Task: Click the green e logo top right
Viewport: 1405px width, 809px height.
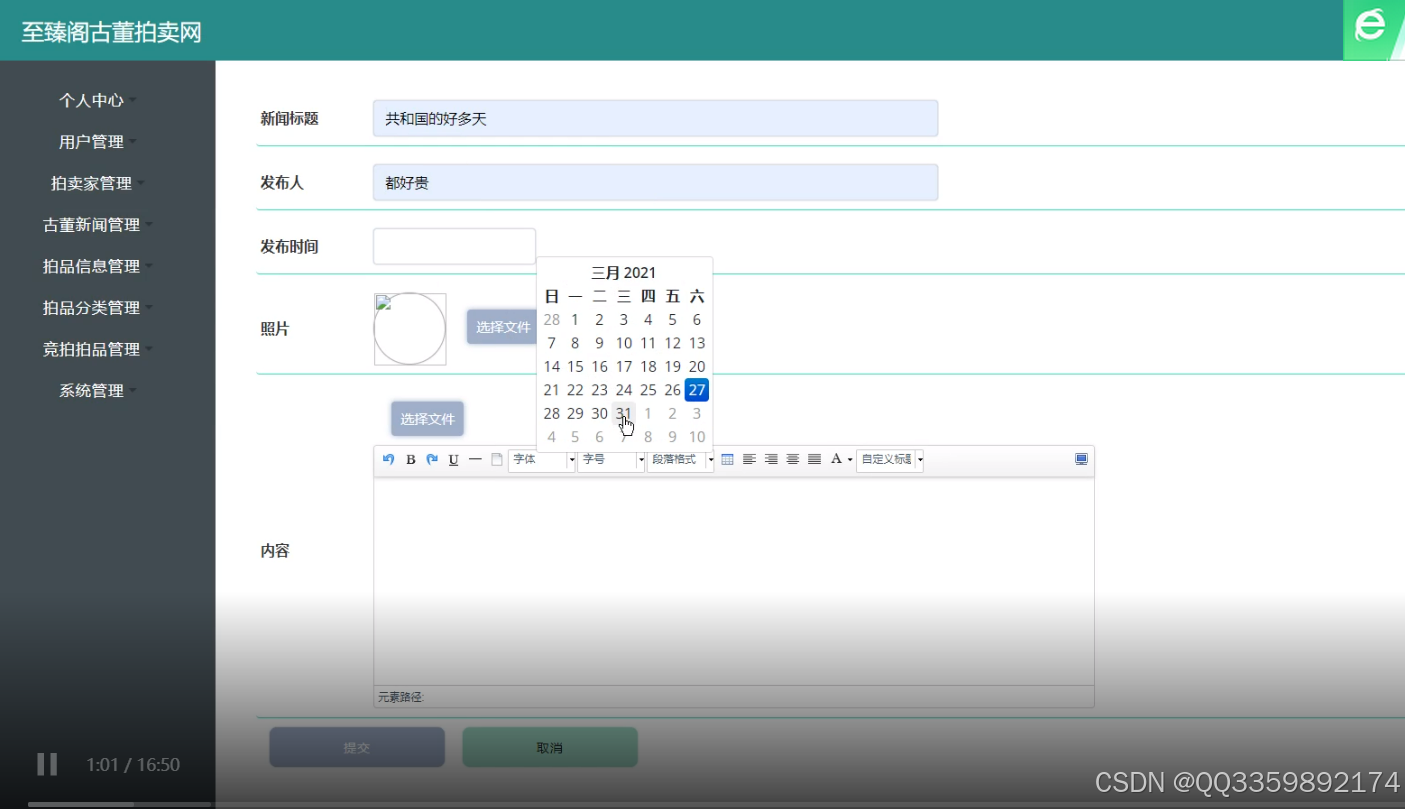Action: (x=1370, y=28)
